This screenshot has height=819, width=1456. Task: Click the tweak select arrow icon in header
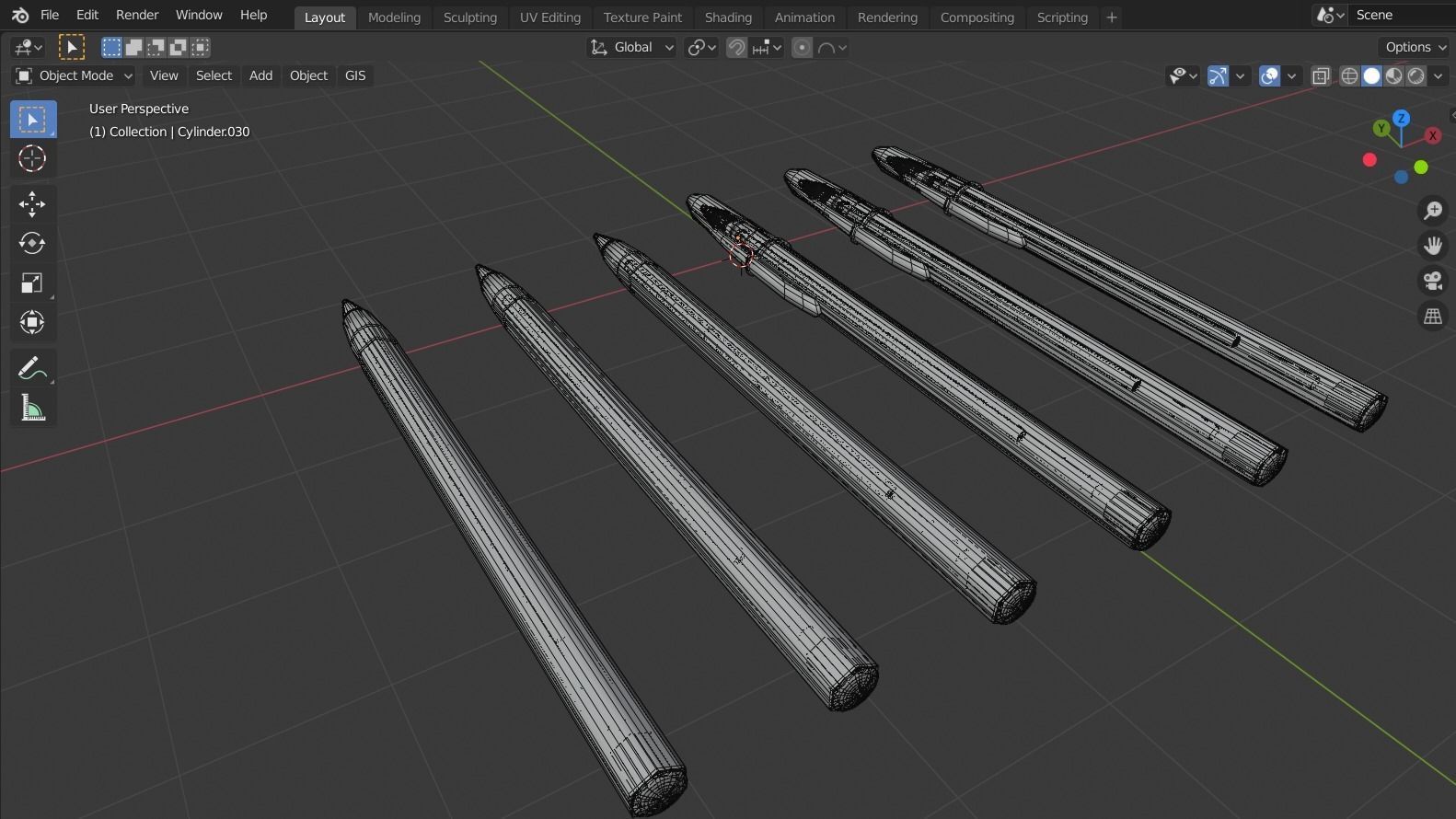(x=72, y=47)
